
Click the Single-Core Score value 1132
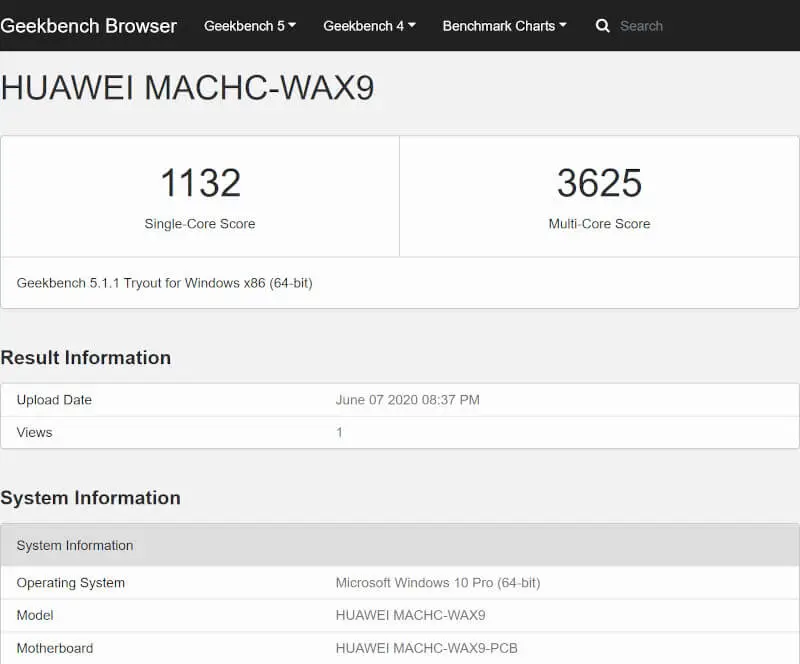[200, 182]
